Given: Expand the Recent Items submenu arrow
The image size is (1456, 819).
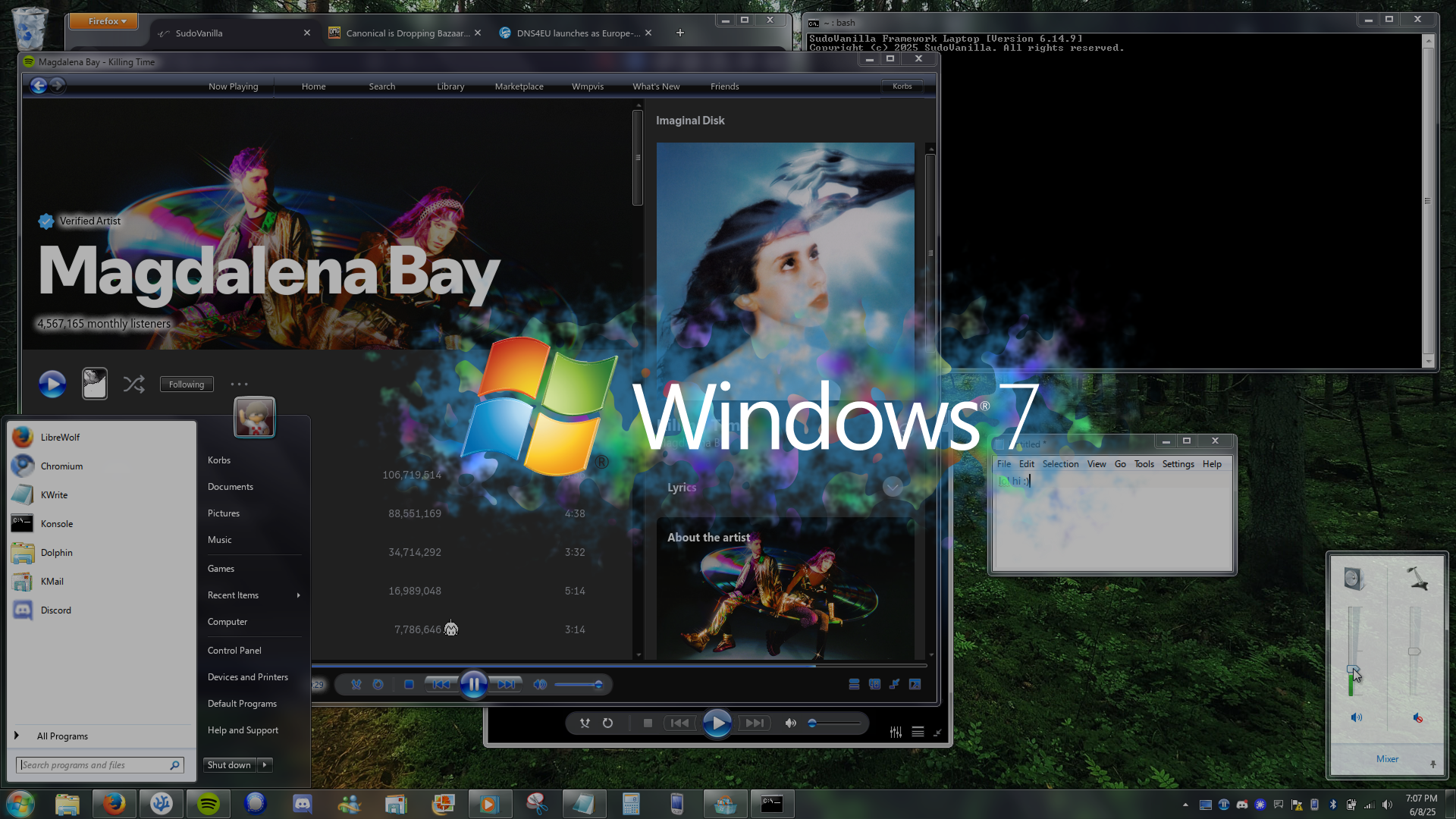Looking at the screenshot, I should click(298, 595).
